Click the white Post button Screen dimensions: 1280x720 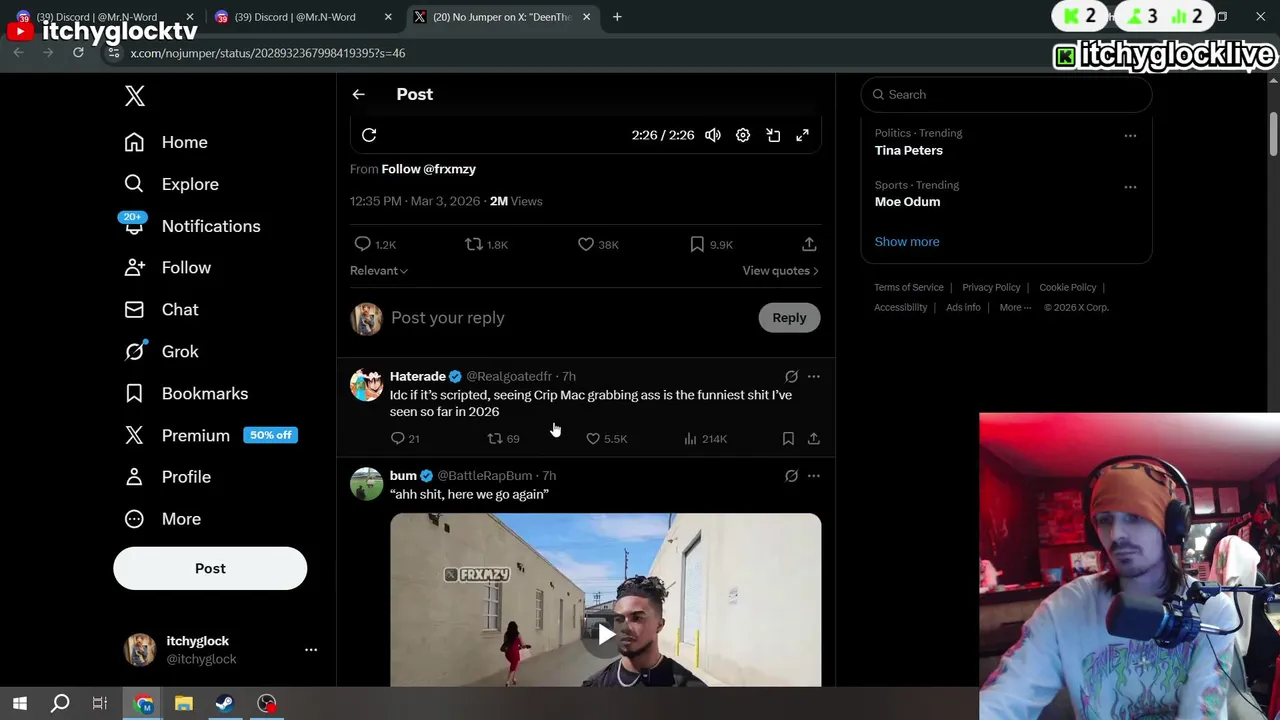pyautogui.click(x=210, y=568)
